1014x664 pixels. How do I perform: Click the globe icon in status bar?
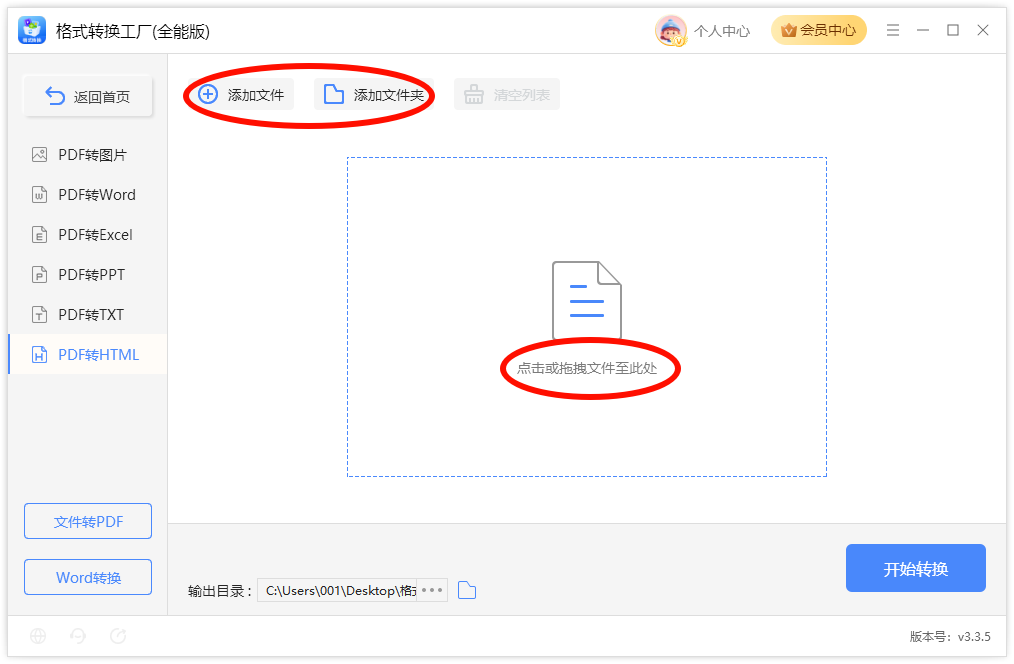tap(38, 636)
